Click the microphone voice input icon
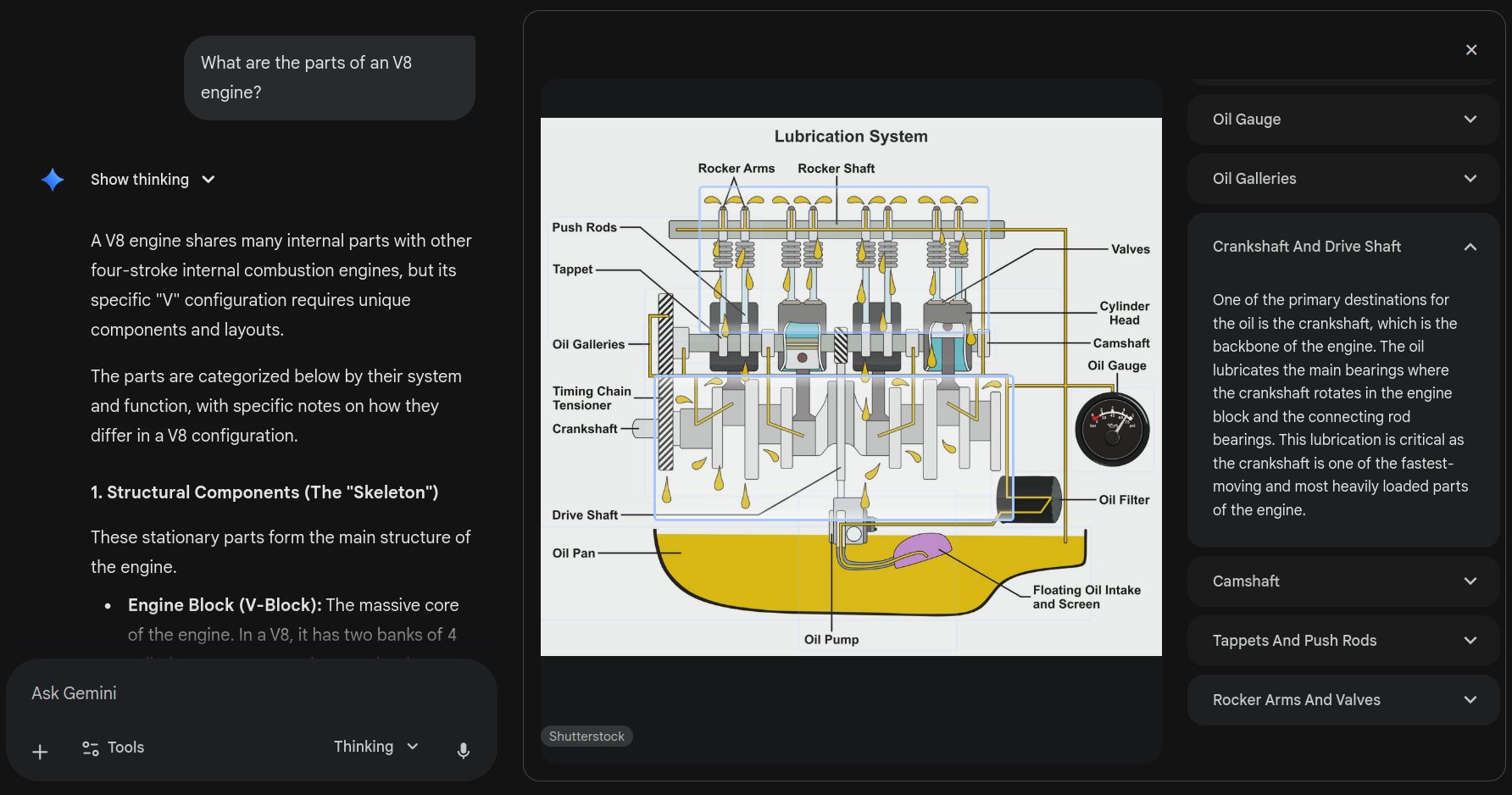 coord(463,749)
